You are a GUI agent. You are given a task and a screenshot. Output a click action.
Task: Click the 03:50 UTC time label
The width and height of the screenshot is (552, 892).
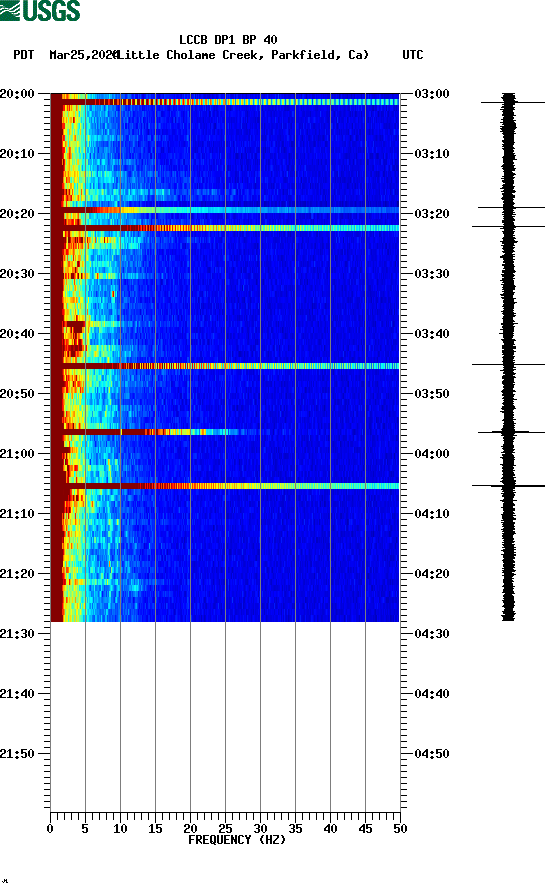[432, 394]
